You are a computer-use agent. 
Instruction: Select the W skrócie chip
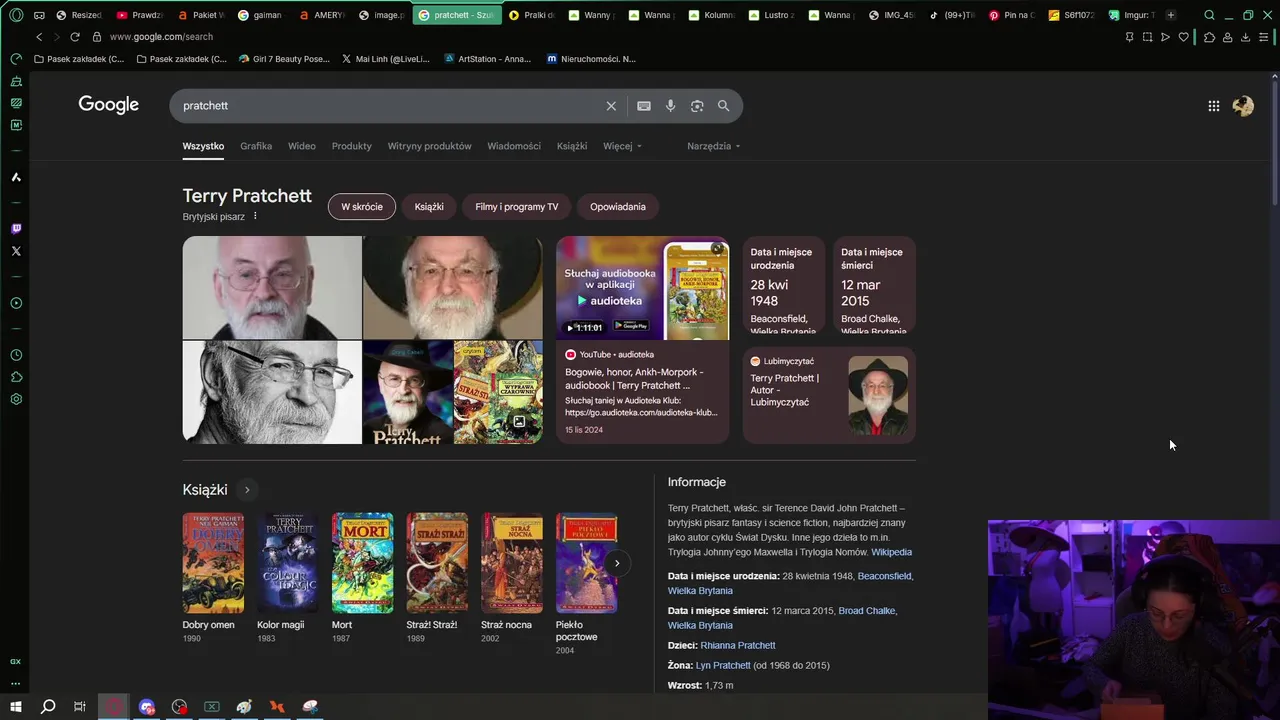coord(362,207)
